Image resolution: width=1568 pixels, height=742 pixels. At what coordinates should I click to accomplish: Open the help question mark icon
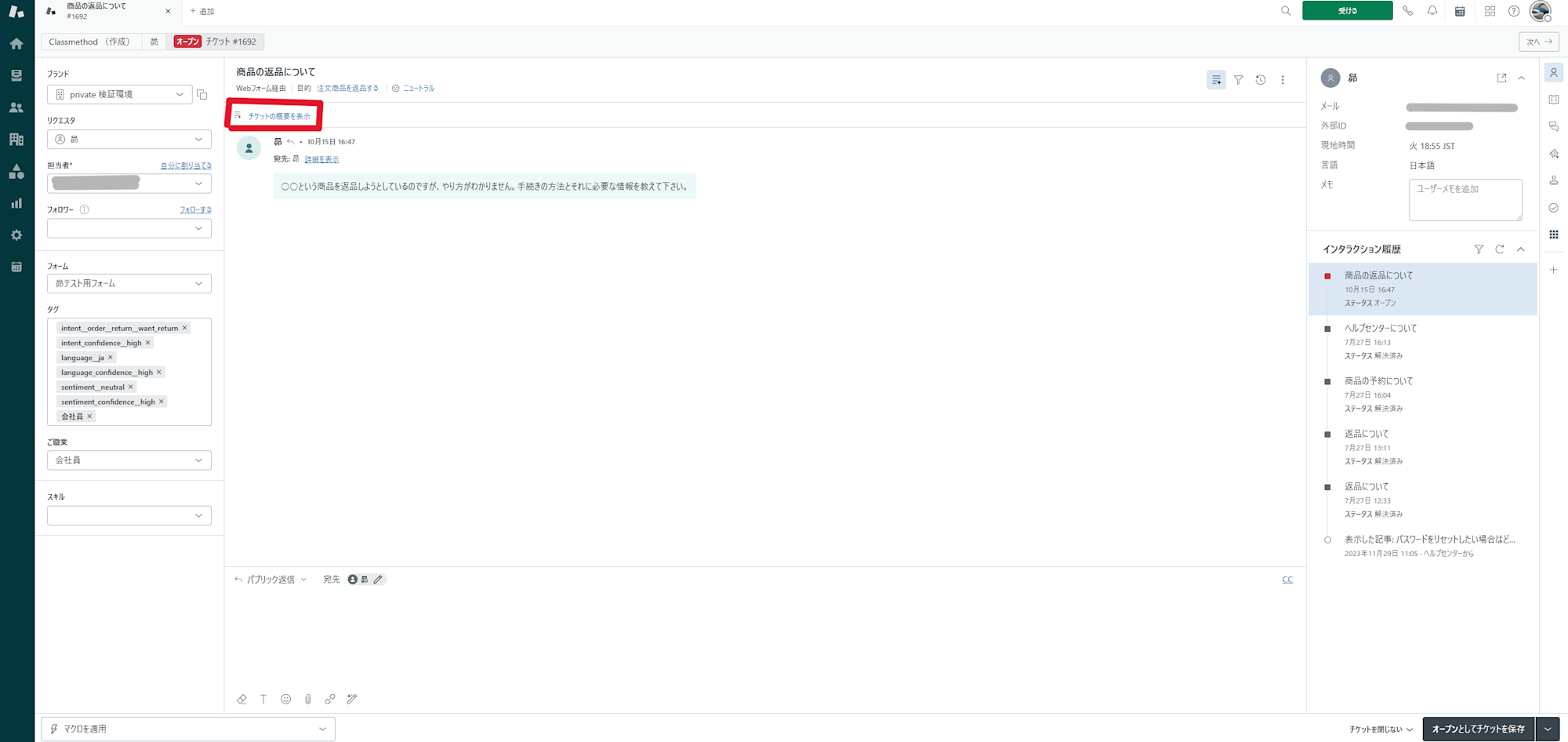(1514, 11)
